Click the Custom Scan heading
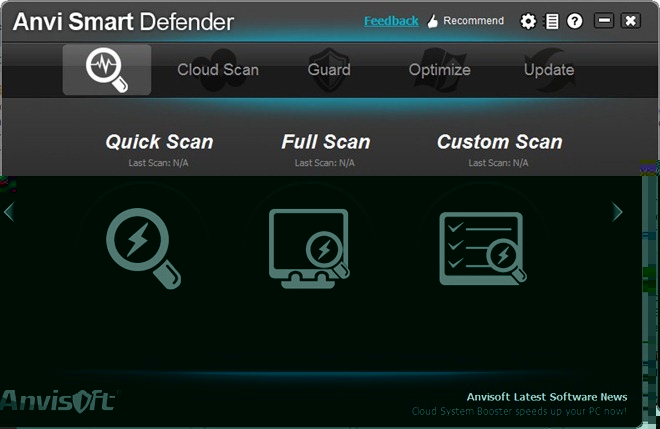 pos(500,142)
